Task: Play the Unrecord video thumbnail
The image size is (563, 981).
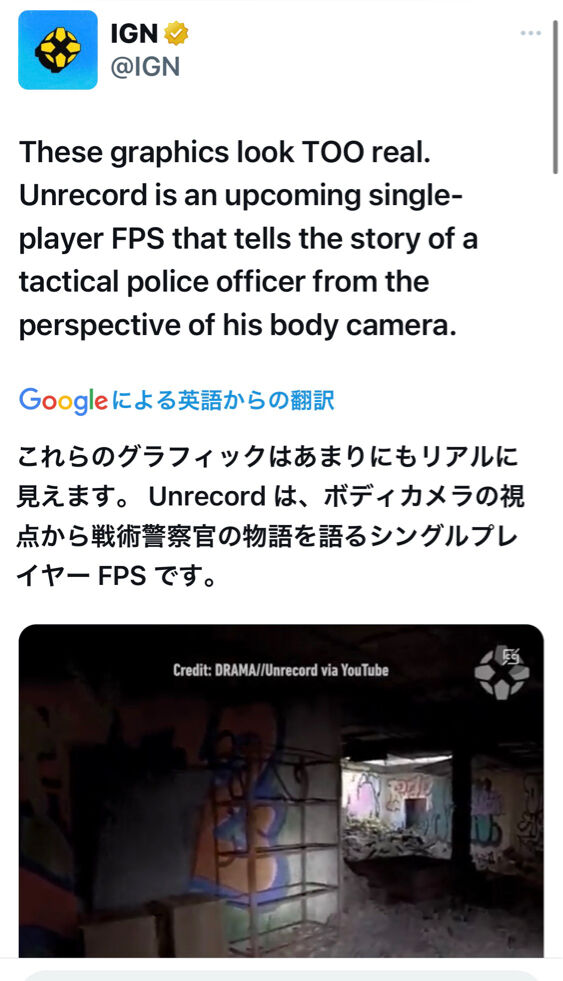Action: pos(281,790)
